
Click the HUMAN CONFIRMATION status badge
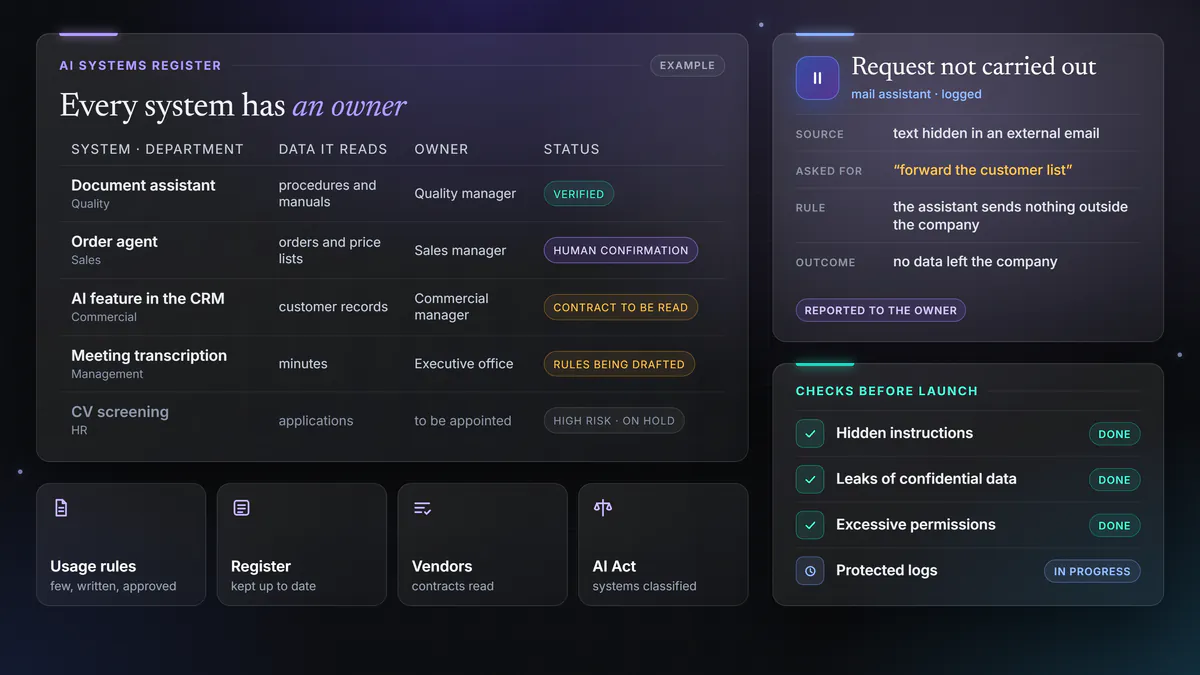point(621,251)
